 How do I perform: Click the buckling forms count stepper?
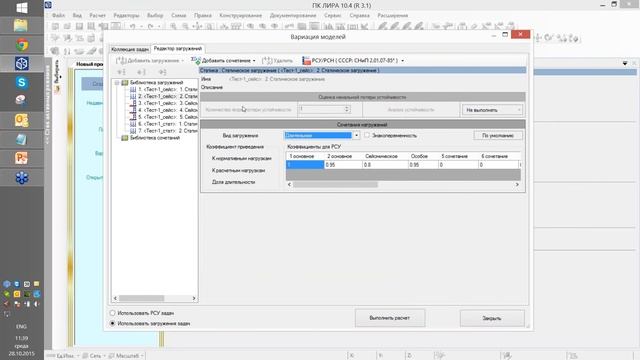347,109
